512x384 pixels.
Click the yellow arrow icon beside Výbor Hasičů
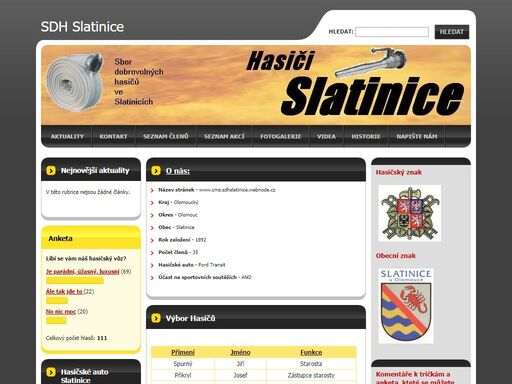[156, 318]
